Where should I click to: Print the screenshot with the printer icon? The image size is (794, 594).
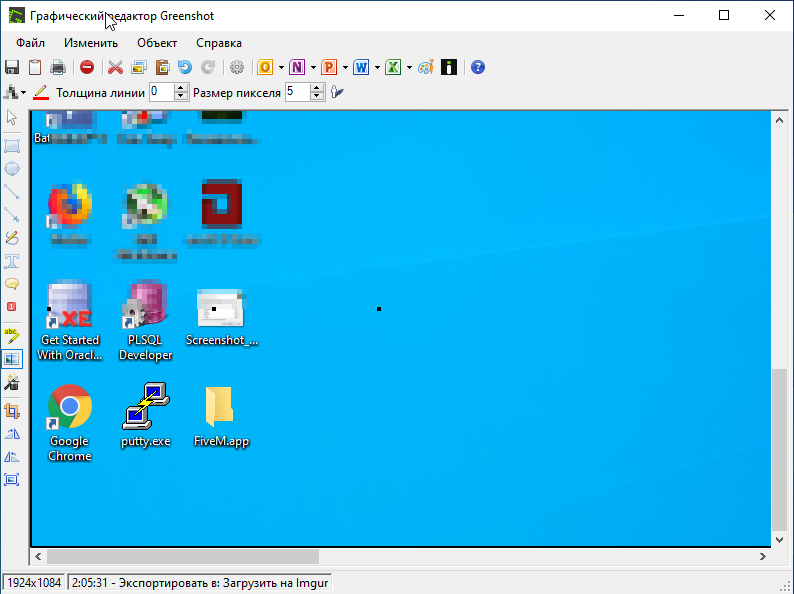coord(58,67)
